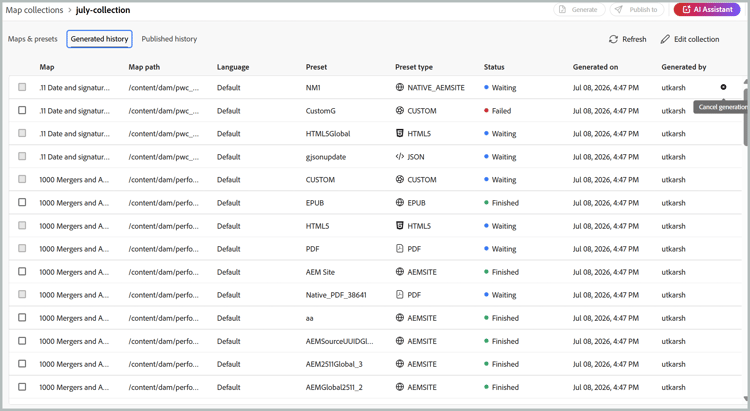The width and height of the screenshot is (750, 411).
Task: Click the globe icon in AEMGlobal2511_2 row
Action: (400, 387)
